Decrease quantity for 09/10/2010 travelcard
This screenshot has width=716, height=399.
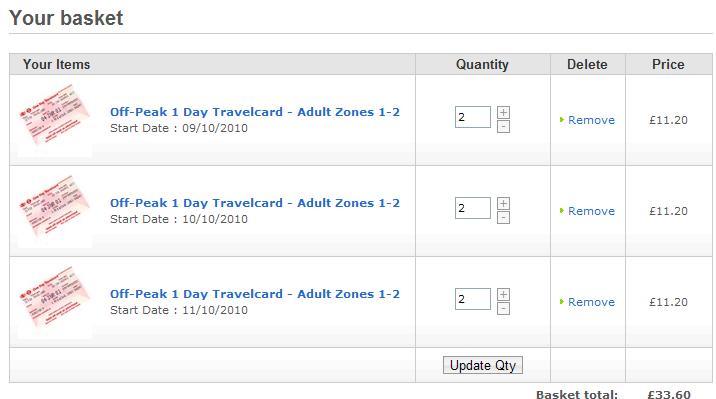(503, 126)
